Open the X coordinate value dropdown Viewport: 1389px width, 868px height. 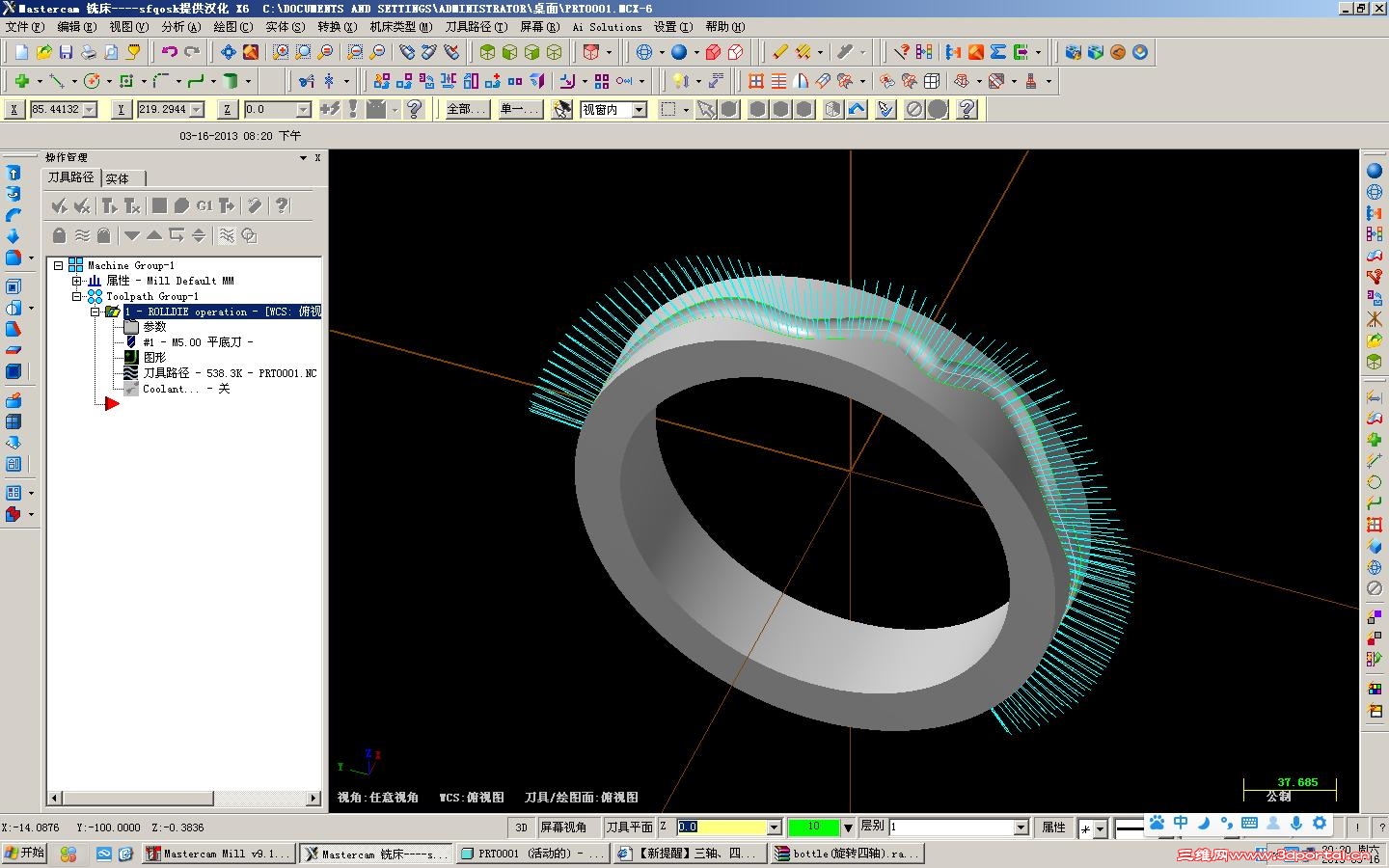tap(90, 110)
